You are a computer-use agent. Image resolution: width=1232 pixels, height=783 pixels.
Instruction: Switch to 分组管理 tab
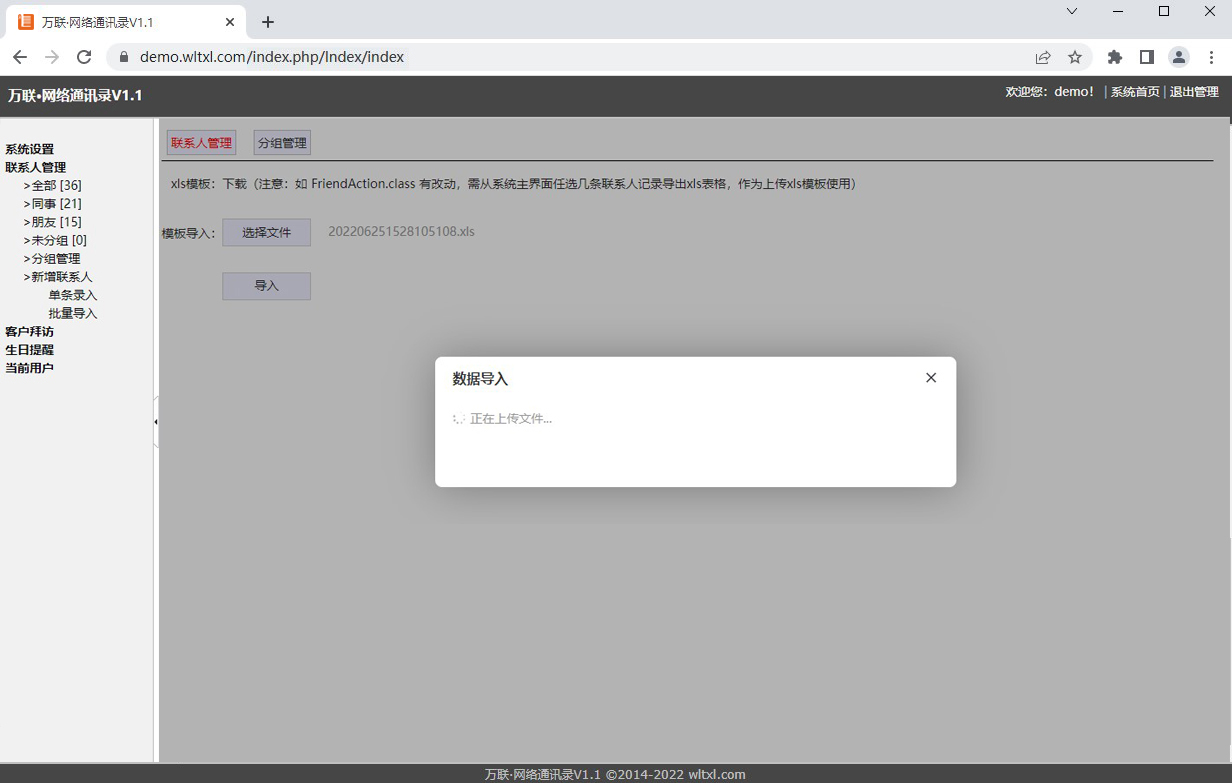tap(282, 143)
